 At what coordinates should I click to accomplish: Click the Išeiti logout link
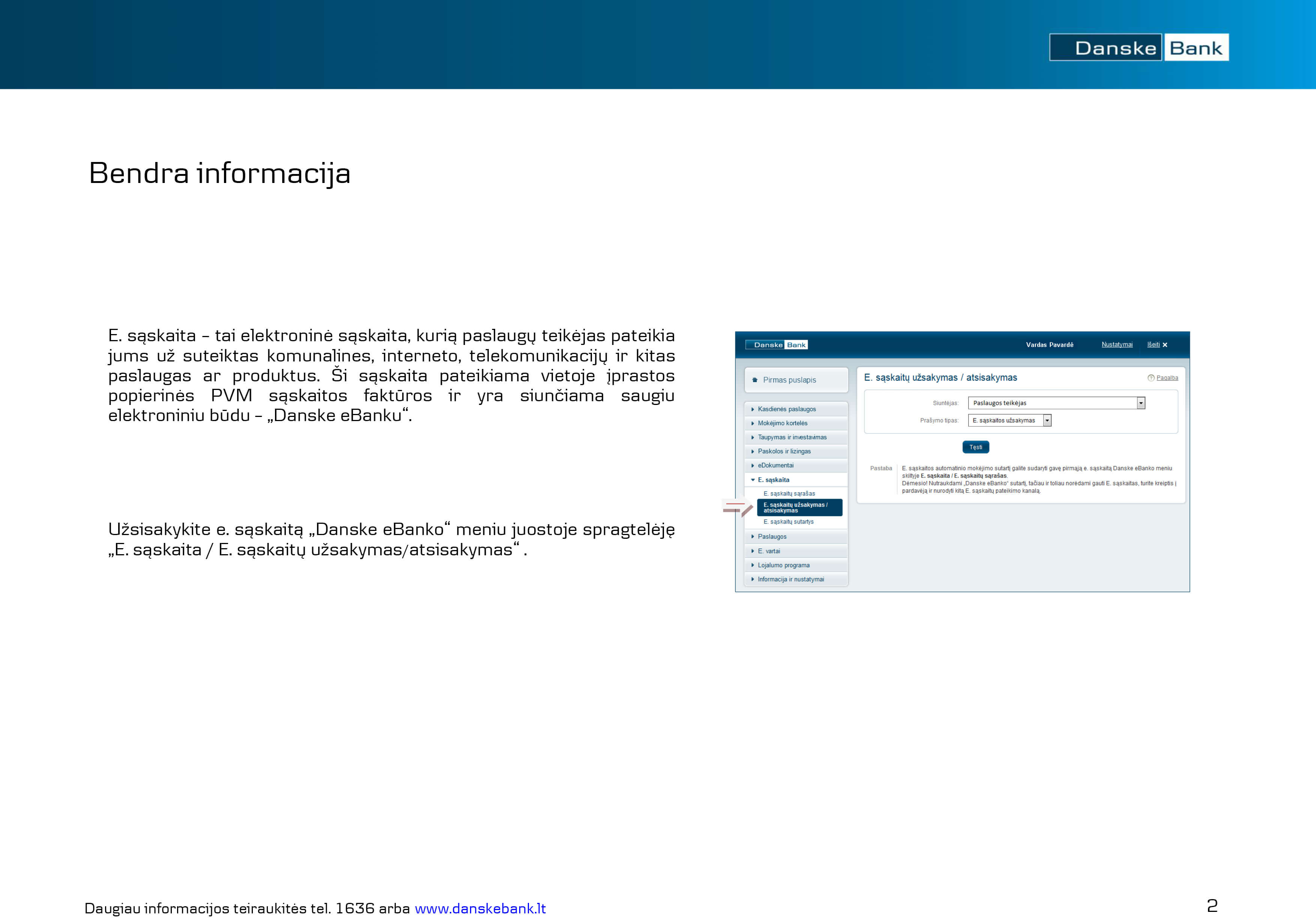tap(1153, 344)
